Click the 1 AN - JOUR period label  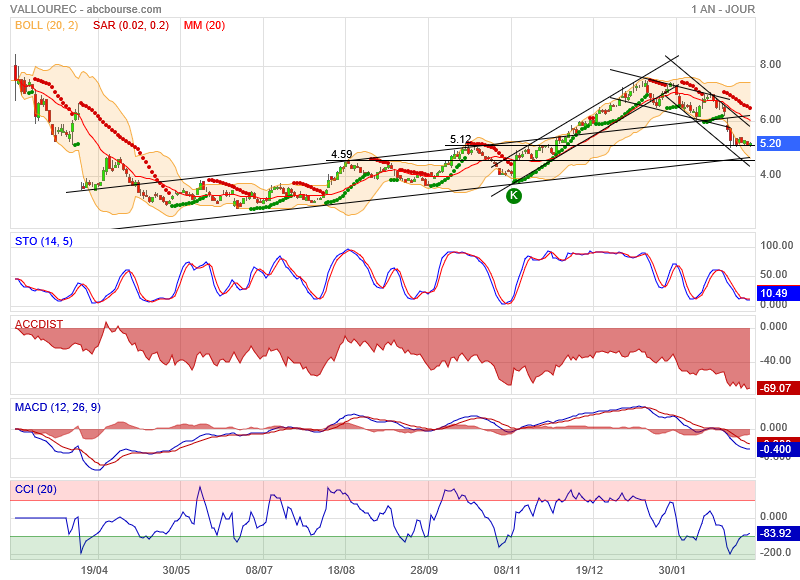723,9
